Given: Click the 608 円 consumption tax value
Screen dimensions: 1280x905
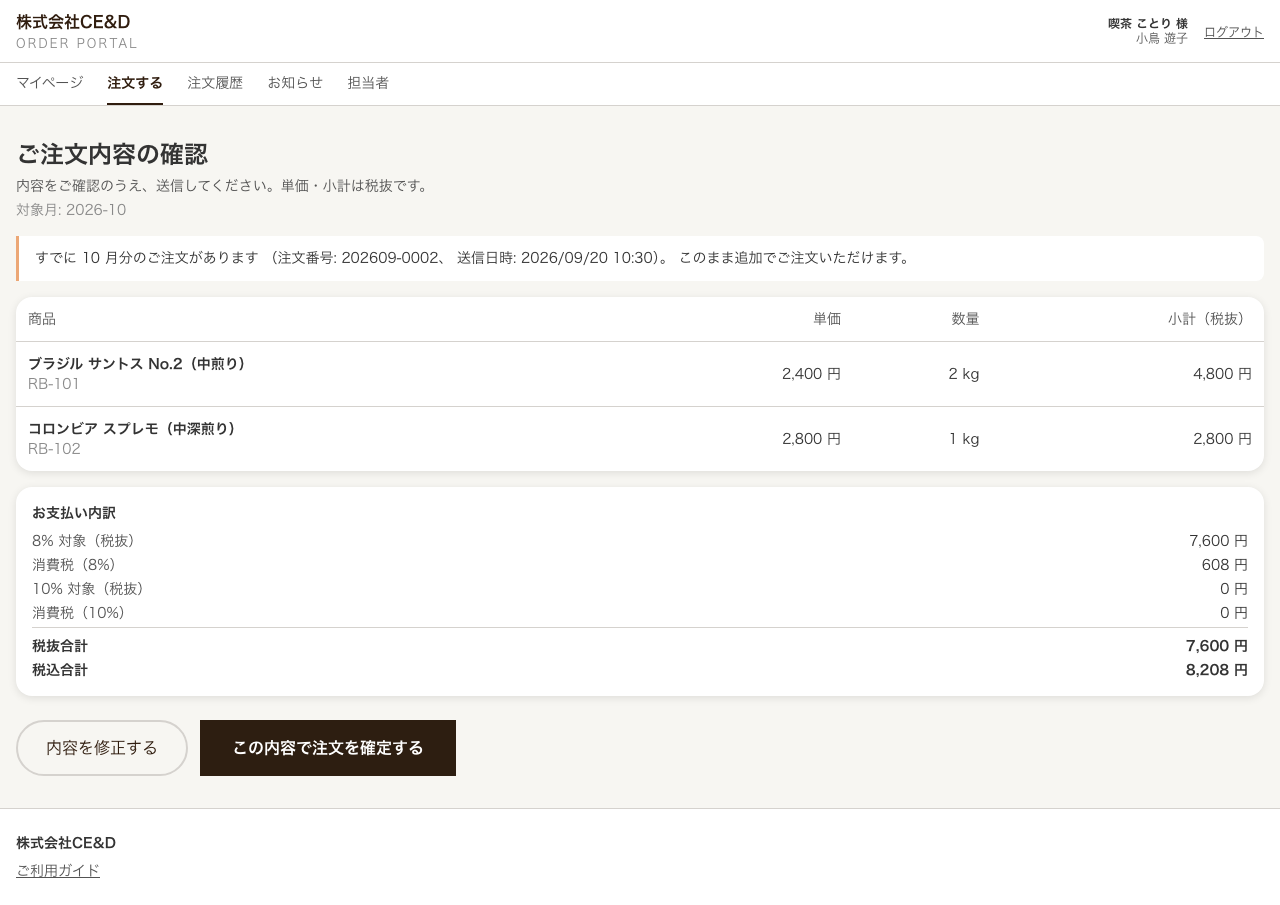Looking at the screenshot, I should (1225, 565).
